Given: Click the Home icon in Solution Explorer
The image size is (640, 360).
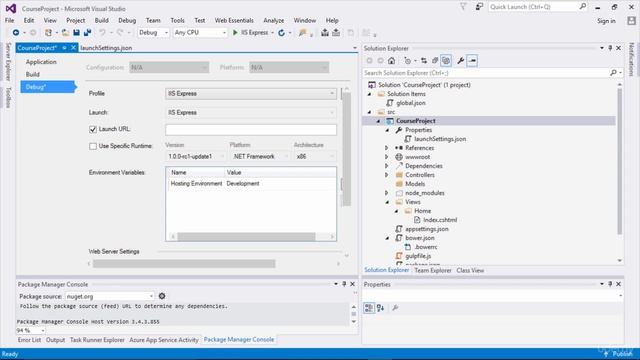Looking at the screenshot, I should tap(391, 61).
